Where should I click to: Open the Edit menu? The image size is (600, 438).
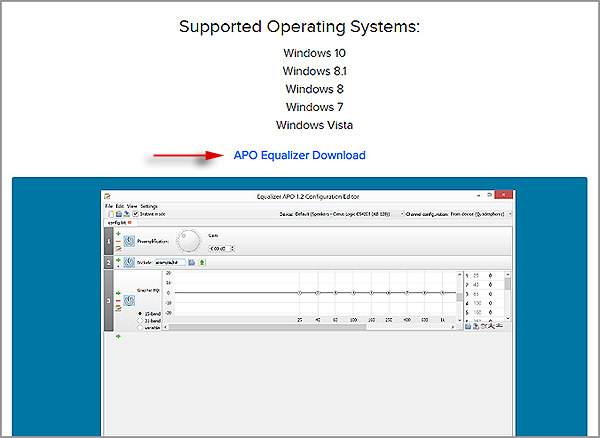(x=120, y=206)
